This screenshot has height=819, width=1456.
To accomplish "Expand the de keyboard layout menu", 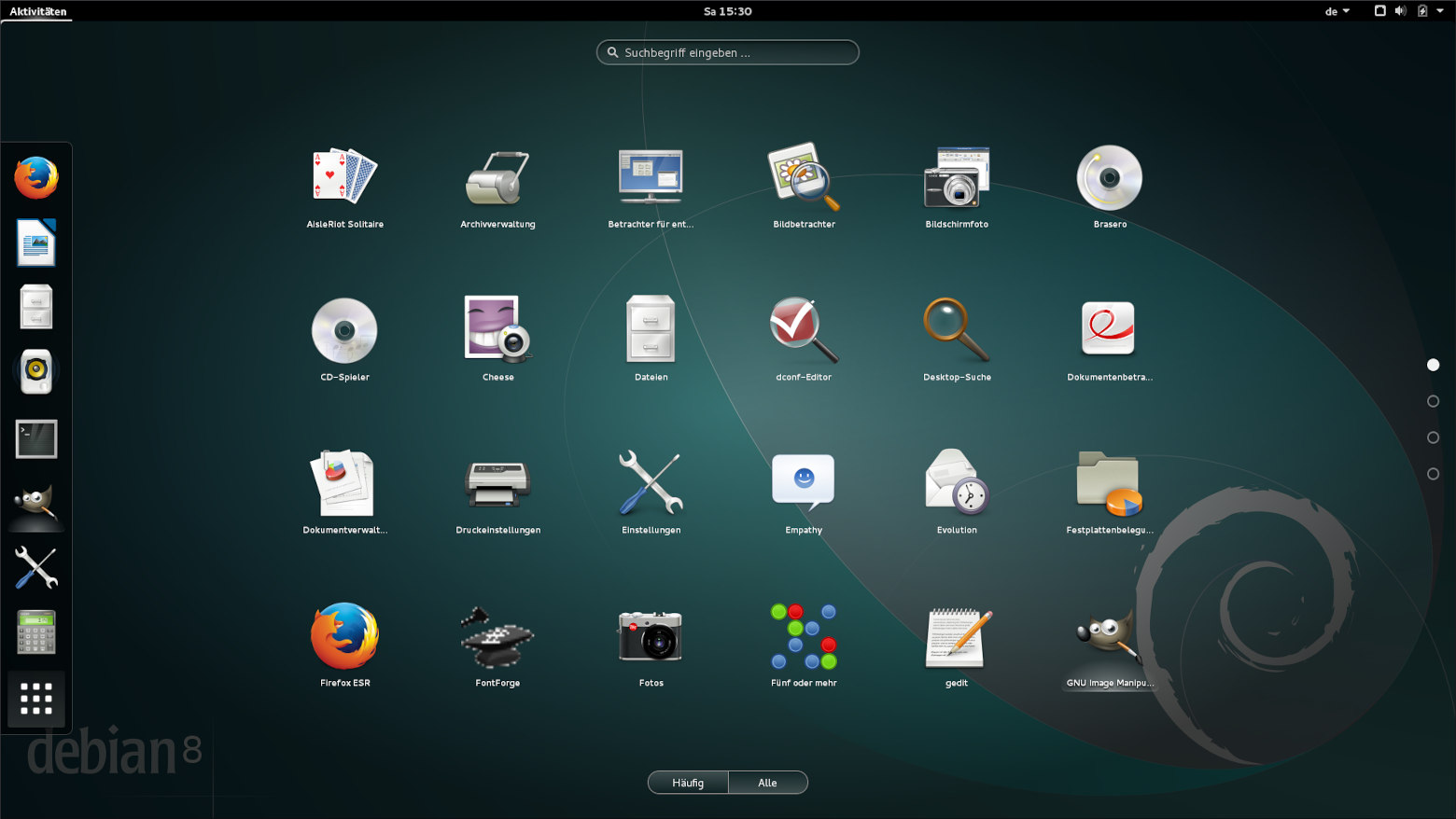I will pyautogui.click(x=1337, y=11).
